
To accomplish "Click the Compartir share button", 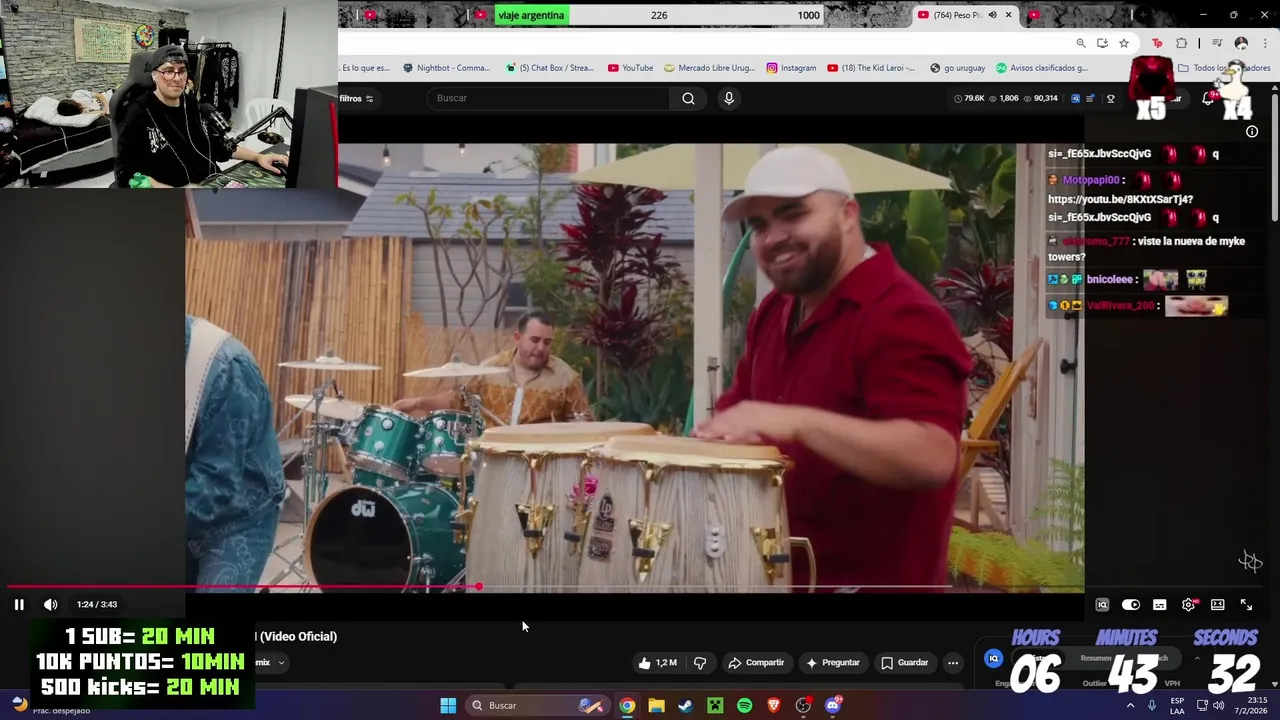I will tap(756, 662).
